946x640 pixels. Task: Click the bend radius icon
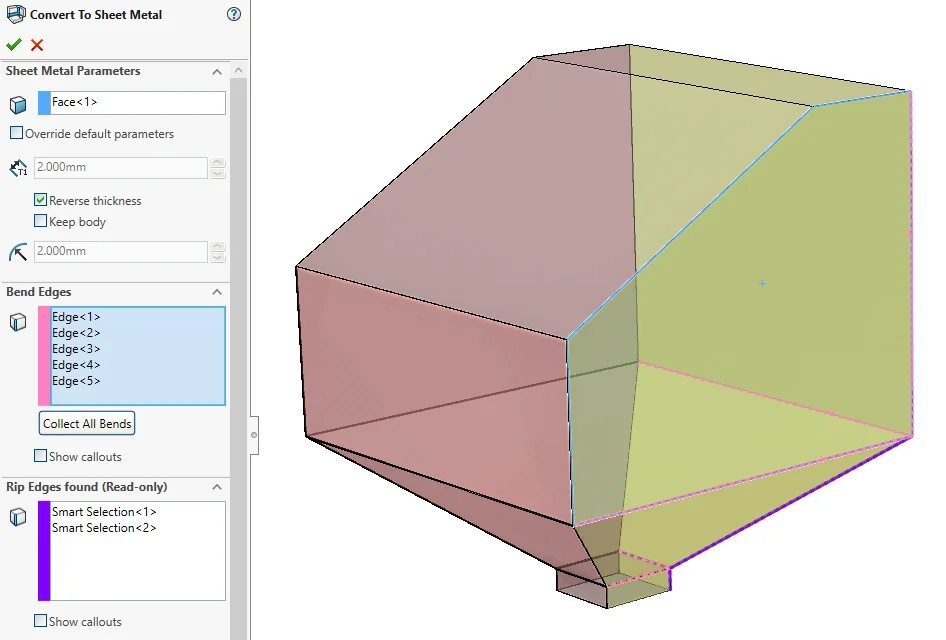pos(17,251)
